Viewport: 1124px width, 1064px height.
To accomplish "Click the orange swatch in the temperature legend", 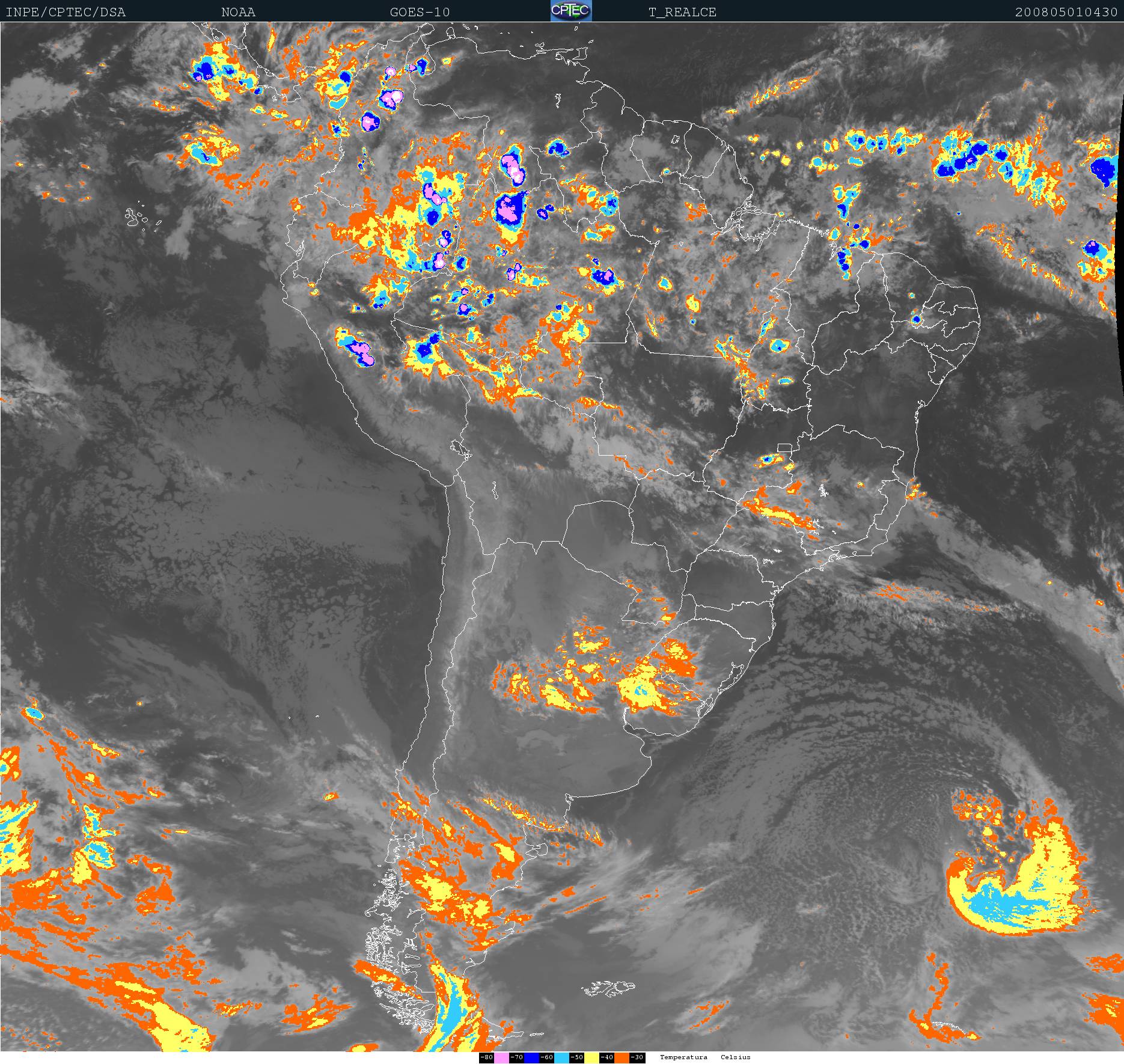I will pos(622,1057).
